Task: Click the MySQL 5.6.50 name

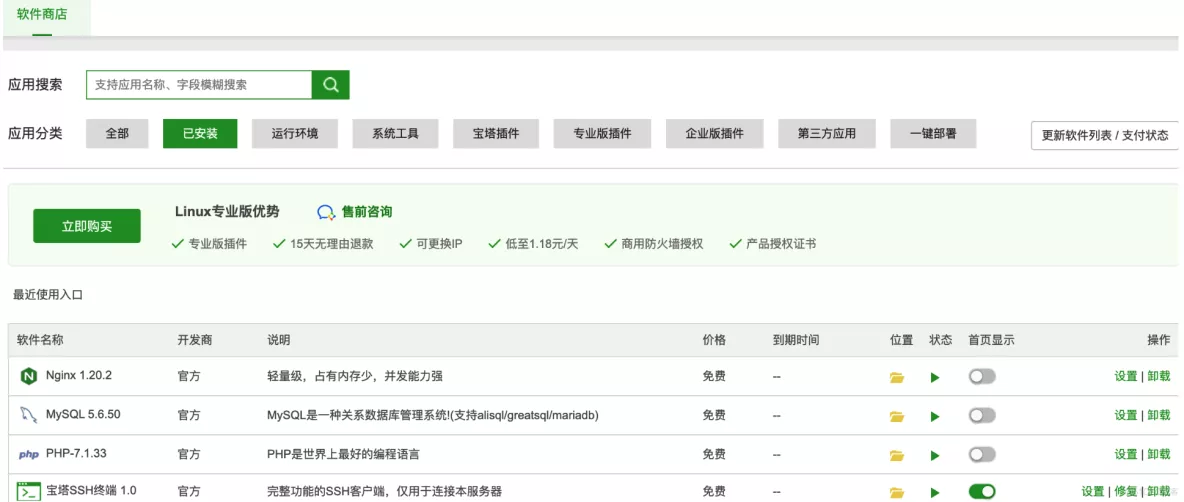Action: 82,414
